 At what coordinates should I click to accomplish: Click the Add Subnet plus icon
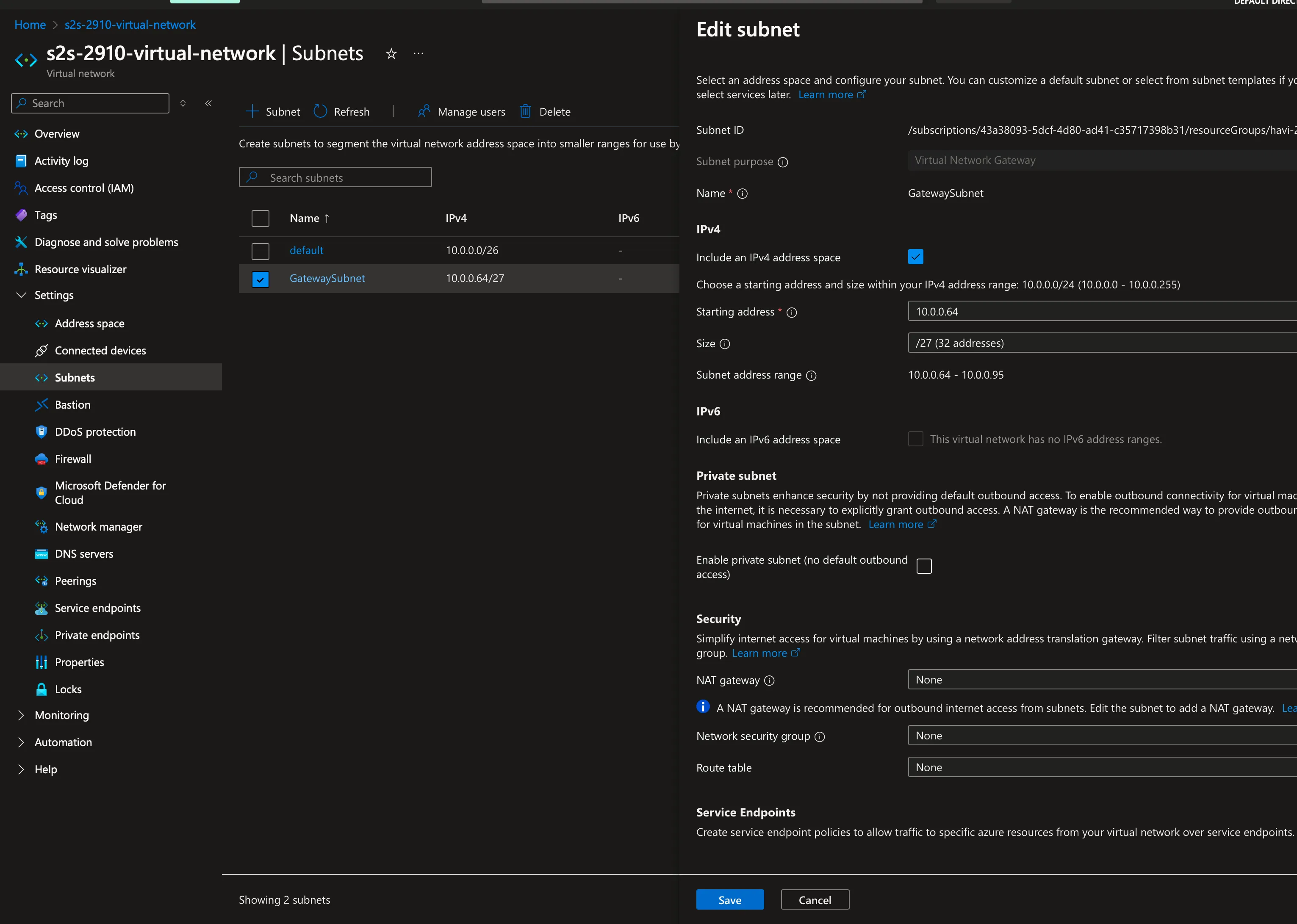(x=253, y=111)
